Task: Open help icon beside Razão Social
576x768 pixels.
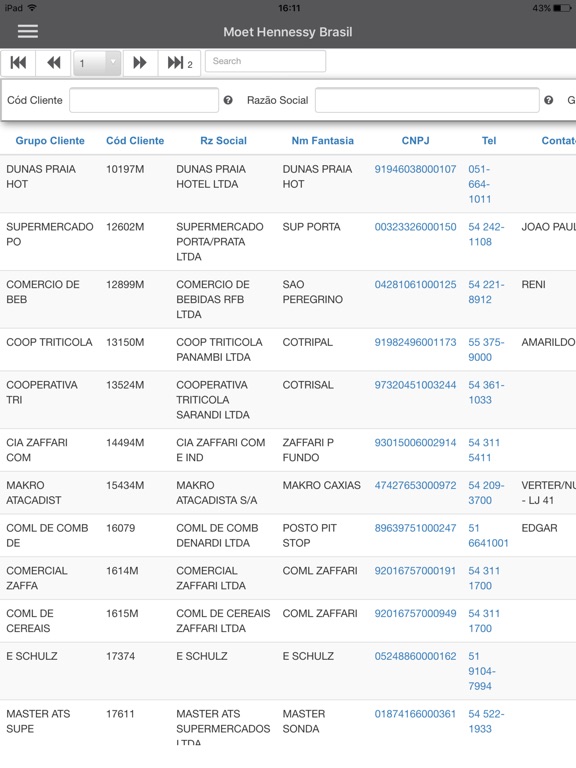Action: (549, 100)
